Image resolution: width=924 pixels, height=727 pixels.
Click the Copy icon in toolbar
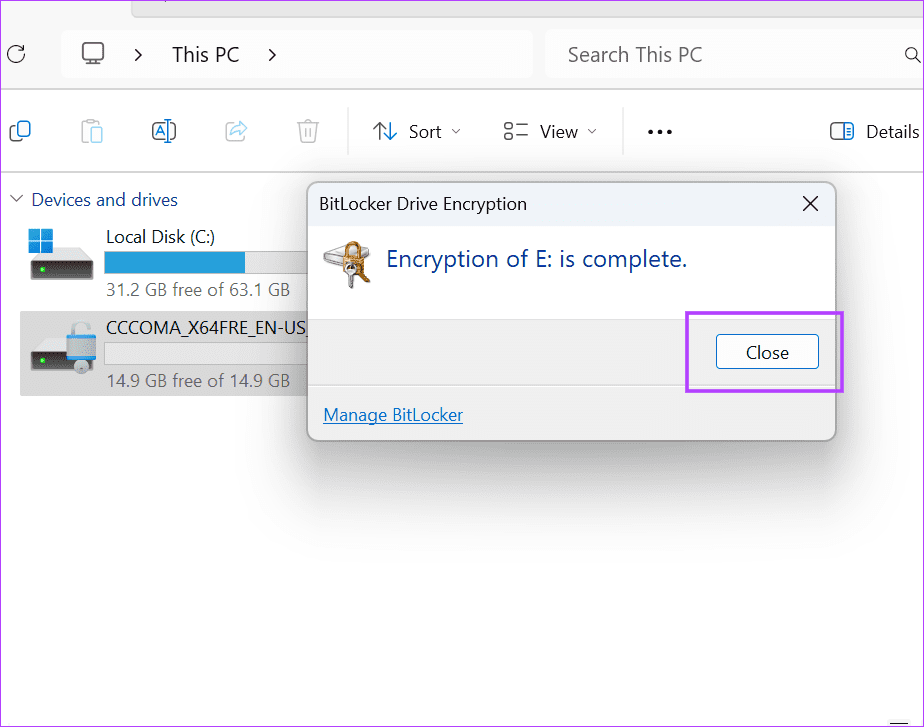(x=20, y=131)
